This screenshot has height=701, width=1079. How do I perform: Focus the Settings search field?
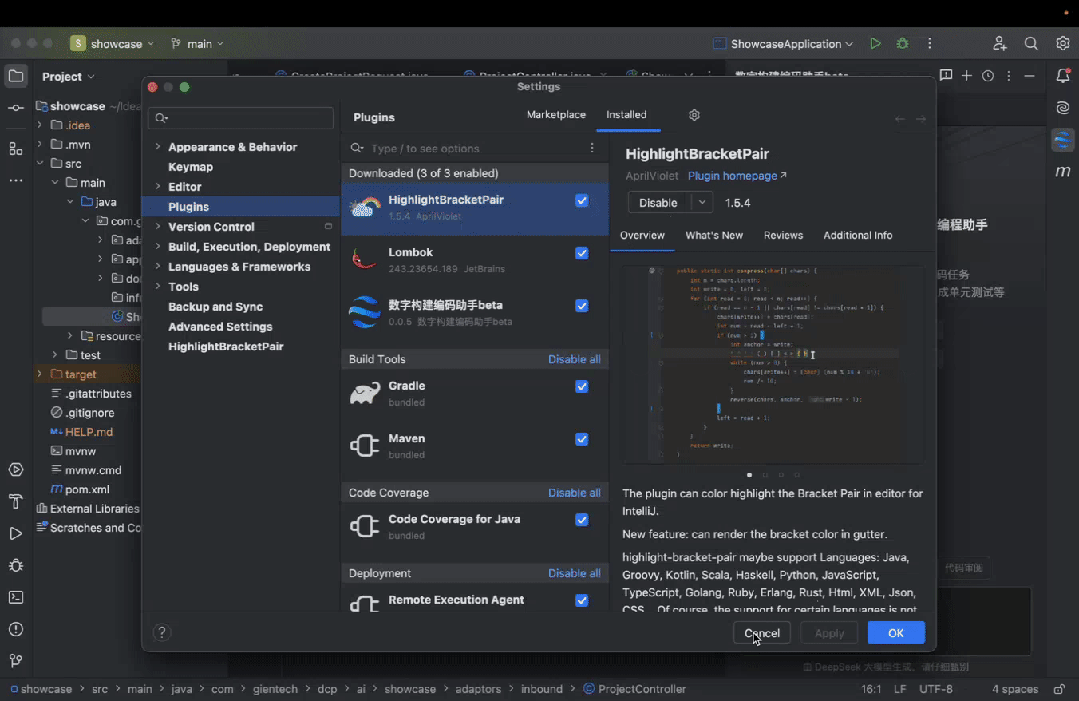tap(241, 118)
